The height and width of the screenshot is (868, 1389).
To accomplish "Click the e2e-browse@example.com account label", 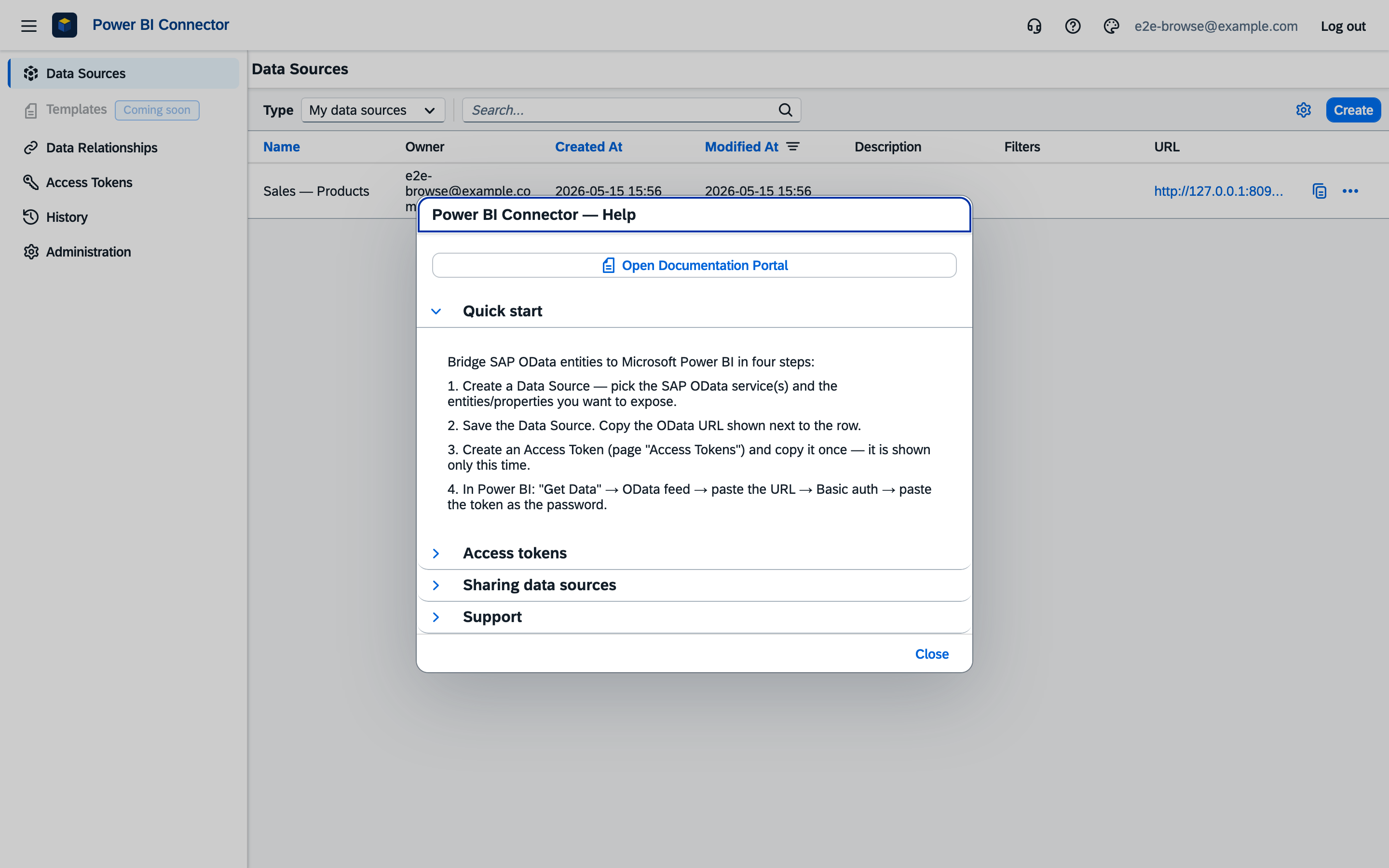I will [1216, 27].
